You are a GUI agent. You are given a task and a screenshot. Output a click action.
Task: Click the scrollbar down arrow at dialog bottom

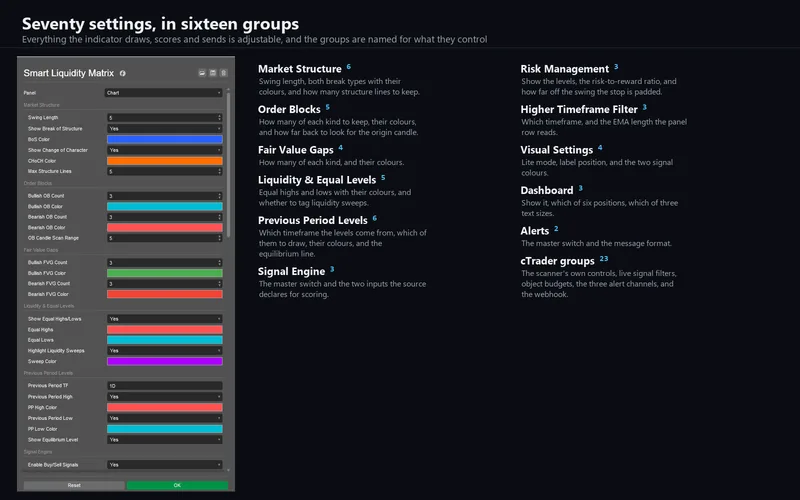tap(228, 470)
